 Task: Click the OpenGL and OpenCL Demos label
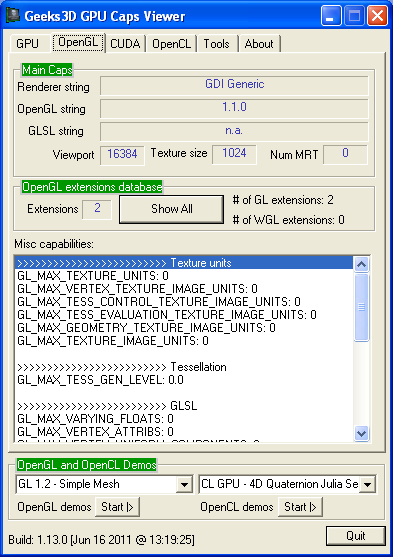point(87,465)
